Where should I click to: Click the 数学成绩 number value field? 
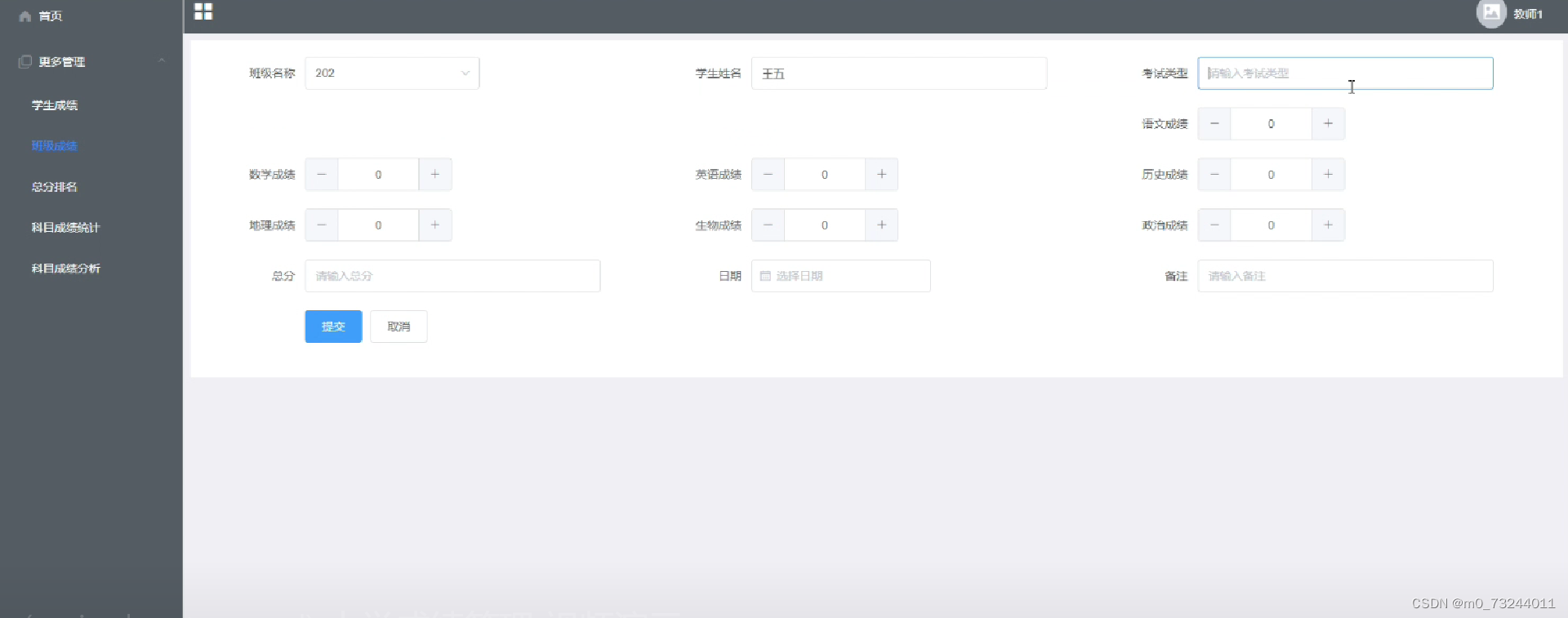378,175
